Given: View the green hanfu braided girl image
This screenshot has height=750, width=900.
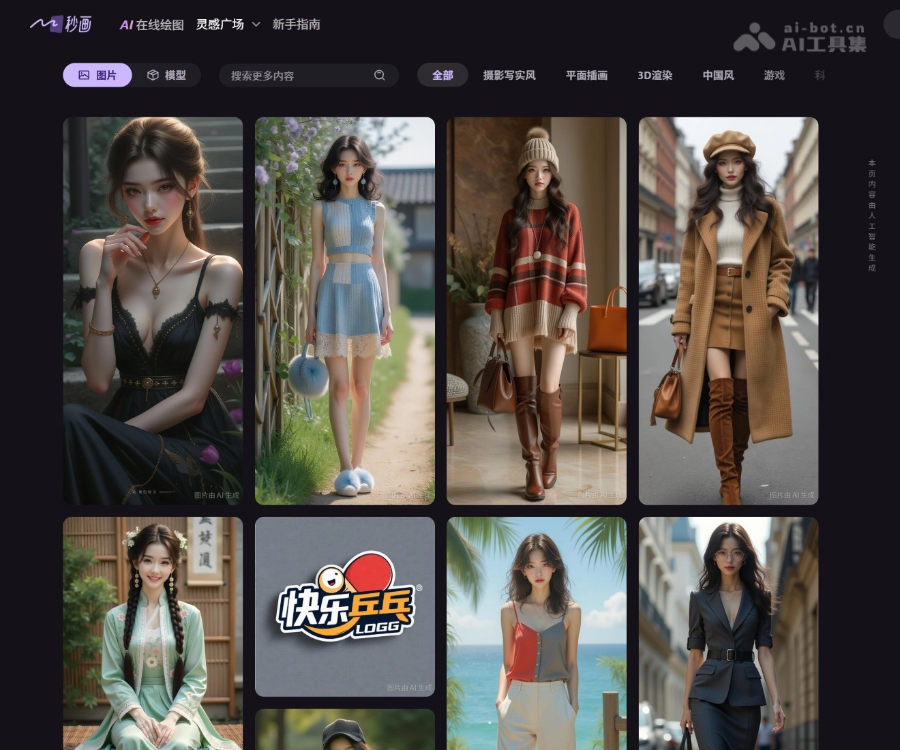Looking at the screenshot, I should pos(153,634).
